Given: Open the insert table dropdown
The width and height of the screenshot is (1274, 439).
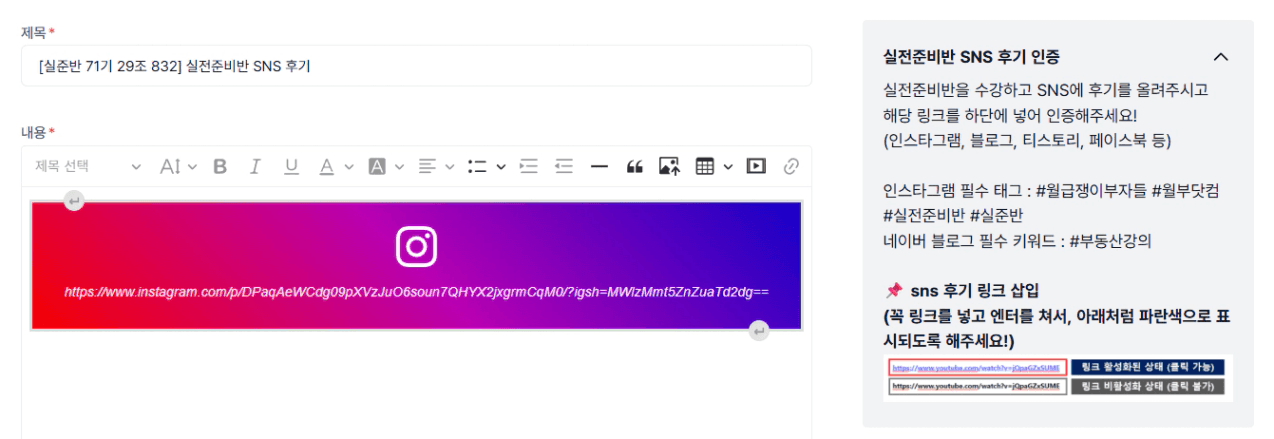Looking at the screenshot, I should coord(714,167).
